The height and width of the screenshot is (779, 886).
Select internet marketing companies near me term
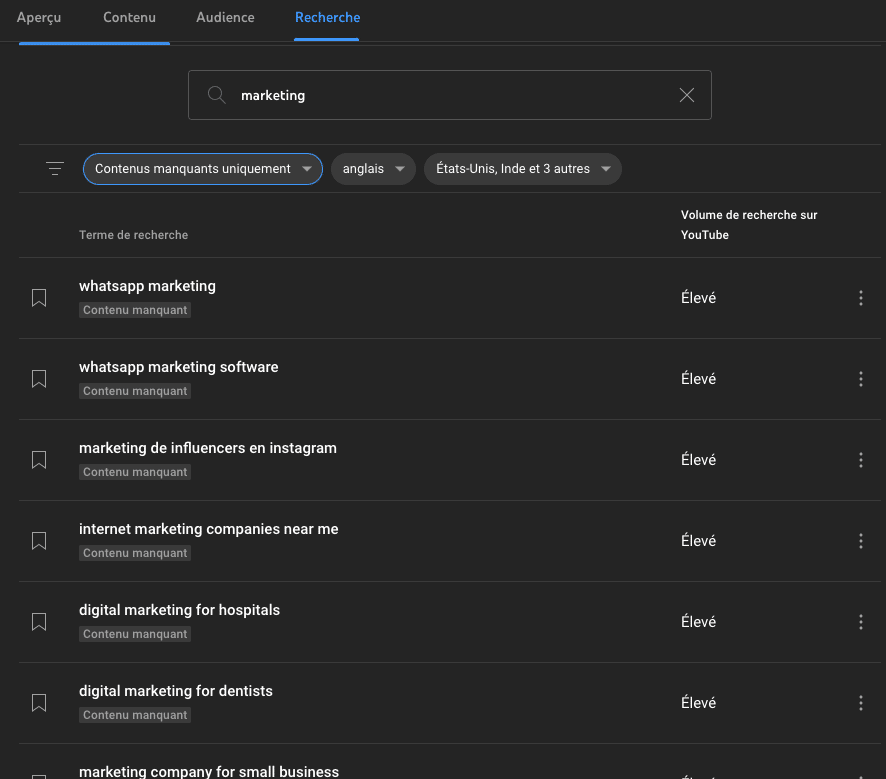point(208,529)
